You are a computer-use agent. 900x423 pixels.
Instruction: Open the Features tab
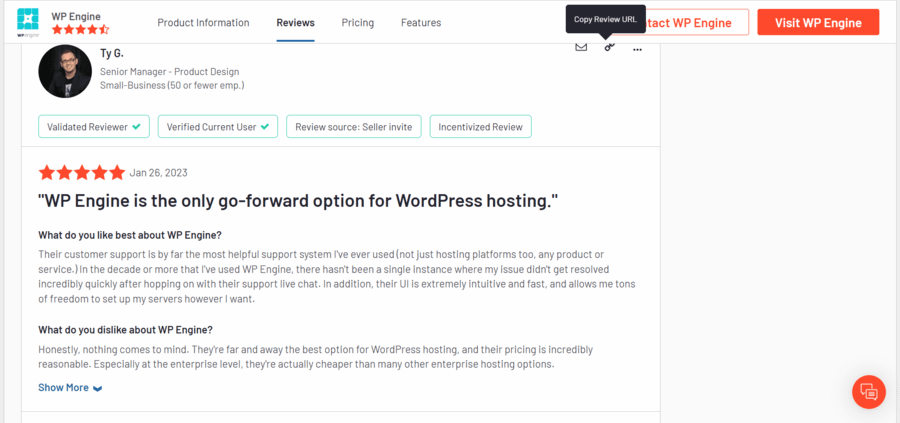[x=421, y=22]
